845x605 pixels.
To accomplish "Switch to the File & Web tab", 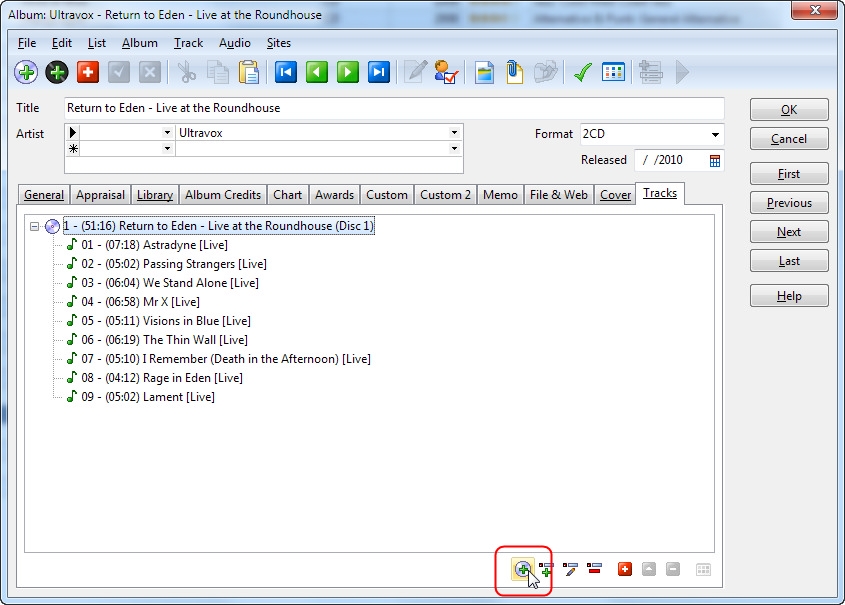I will point(559,195).
